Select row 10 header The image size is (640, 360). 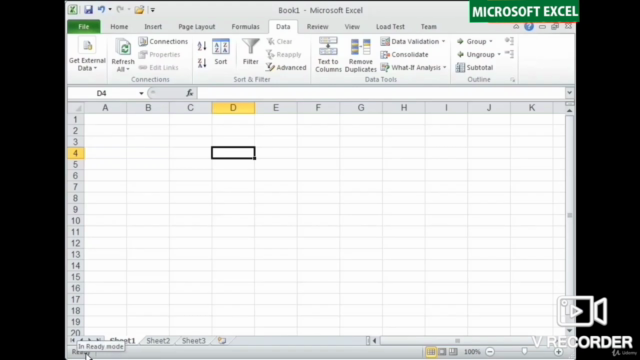(76, 221)
